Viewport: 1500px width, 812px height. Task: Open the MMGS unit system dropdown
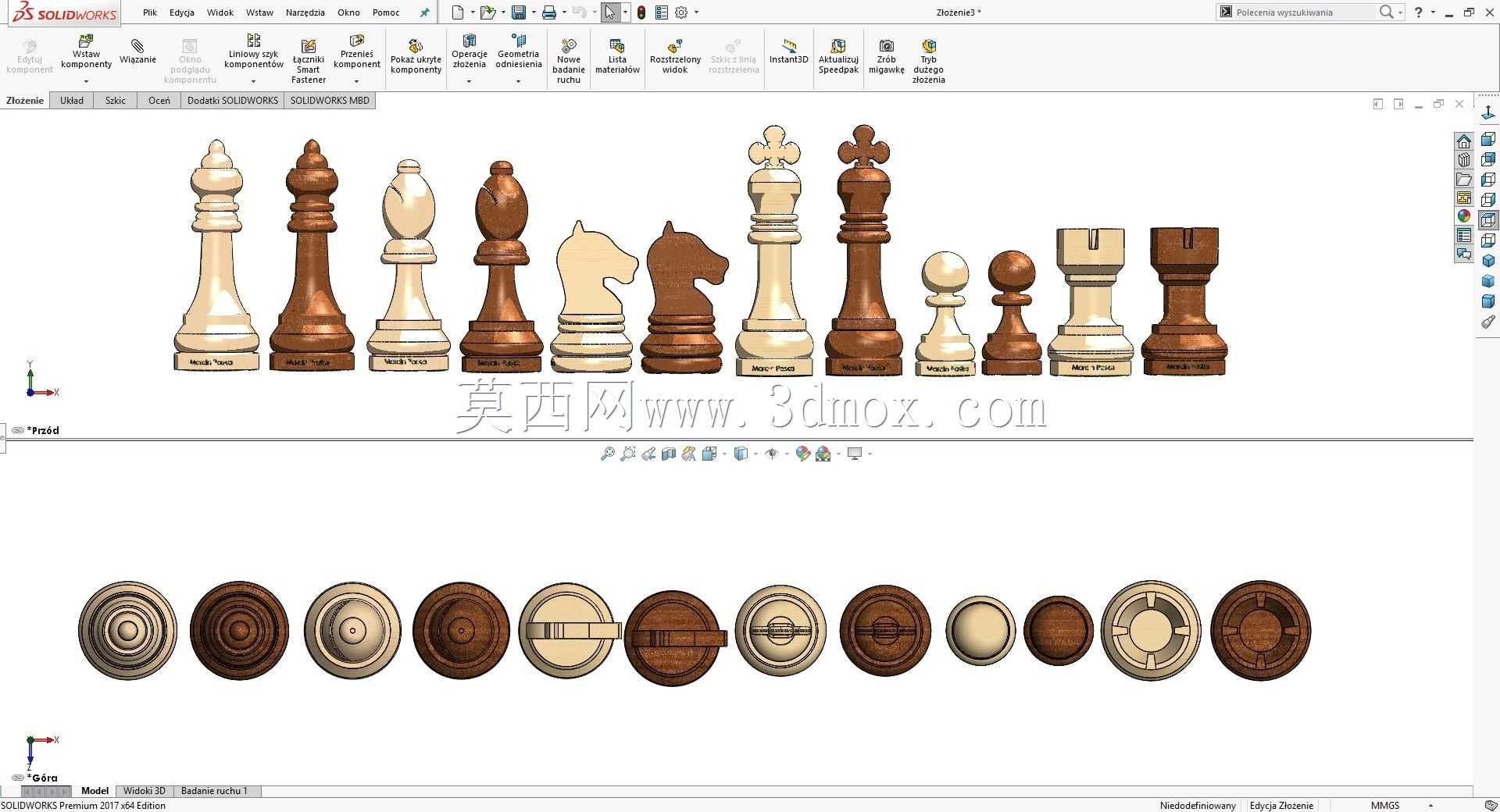pos(1430,805)
